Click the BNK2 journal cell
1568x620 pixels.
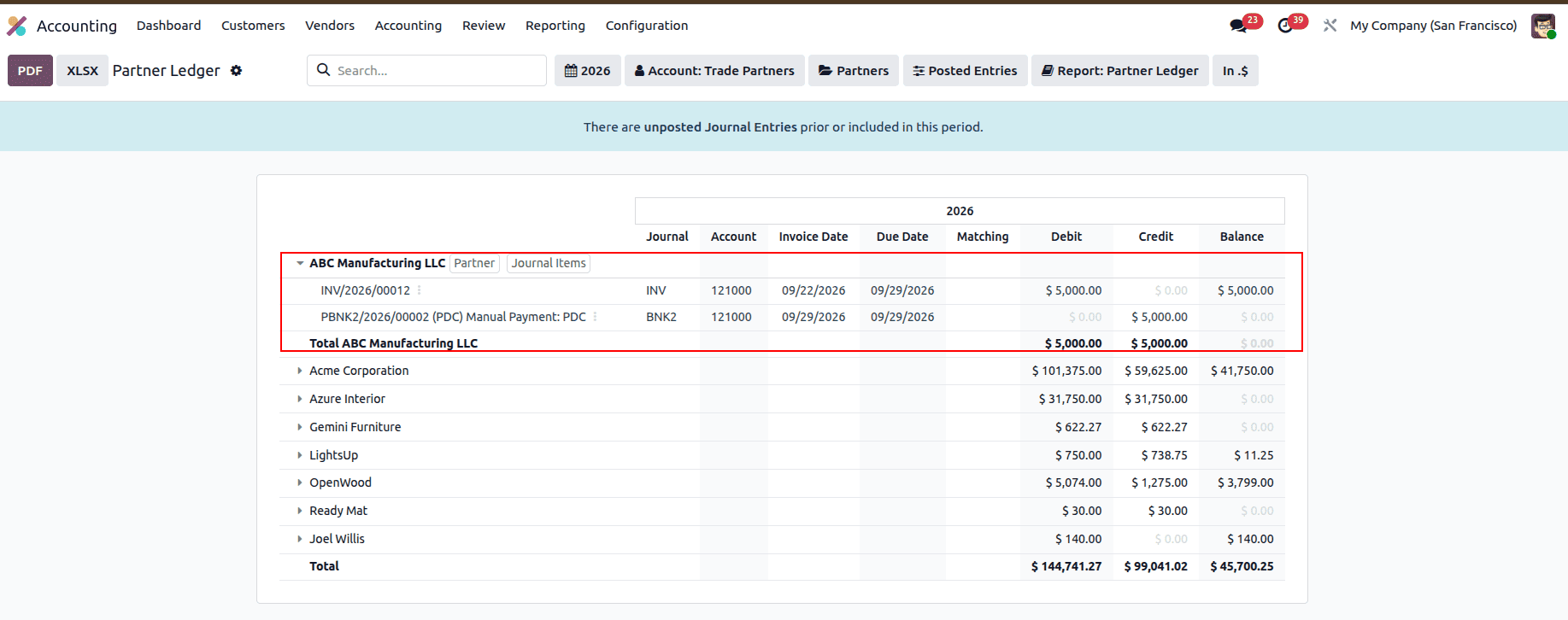(x=661, y=317)
